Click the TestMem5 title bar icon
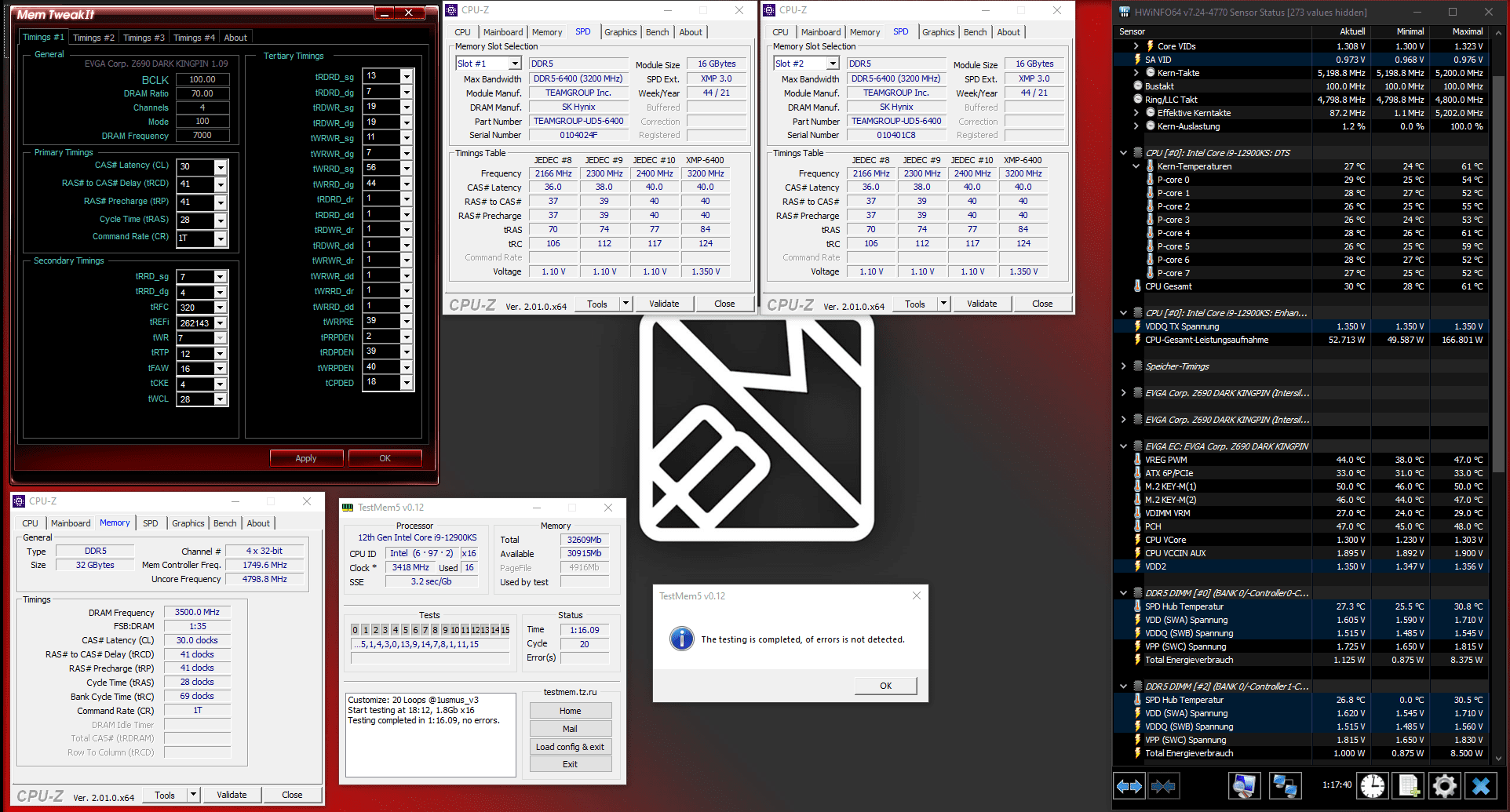This screenshot has height=812, width=1510. (348, 508)
